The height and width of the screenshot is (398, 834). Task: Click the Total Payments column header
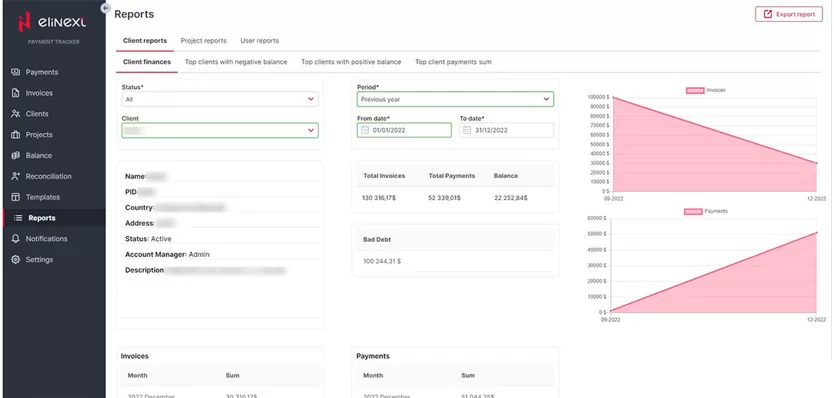[x=452, y=176]
